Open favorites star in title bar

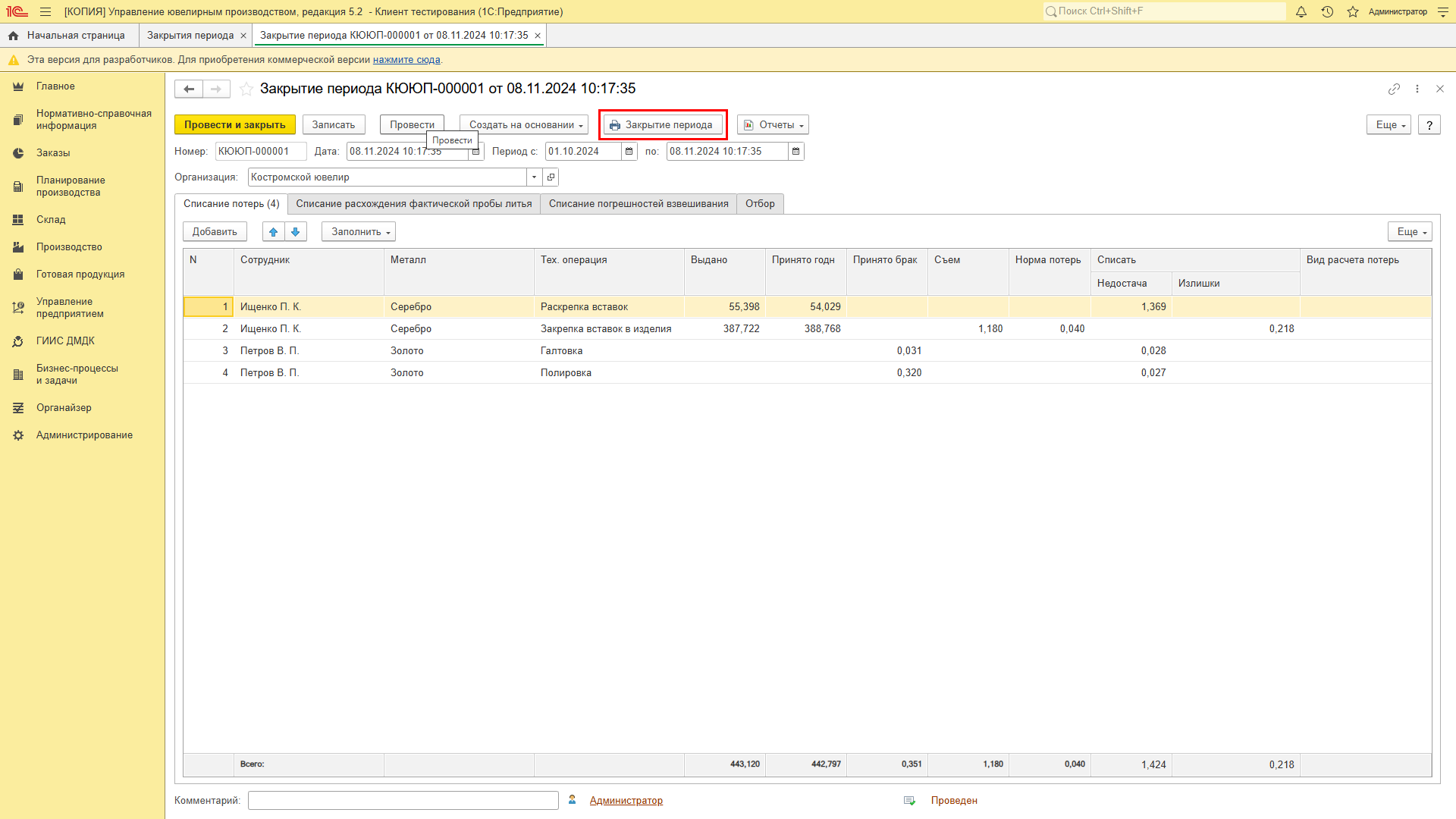tap(1353, 11)
